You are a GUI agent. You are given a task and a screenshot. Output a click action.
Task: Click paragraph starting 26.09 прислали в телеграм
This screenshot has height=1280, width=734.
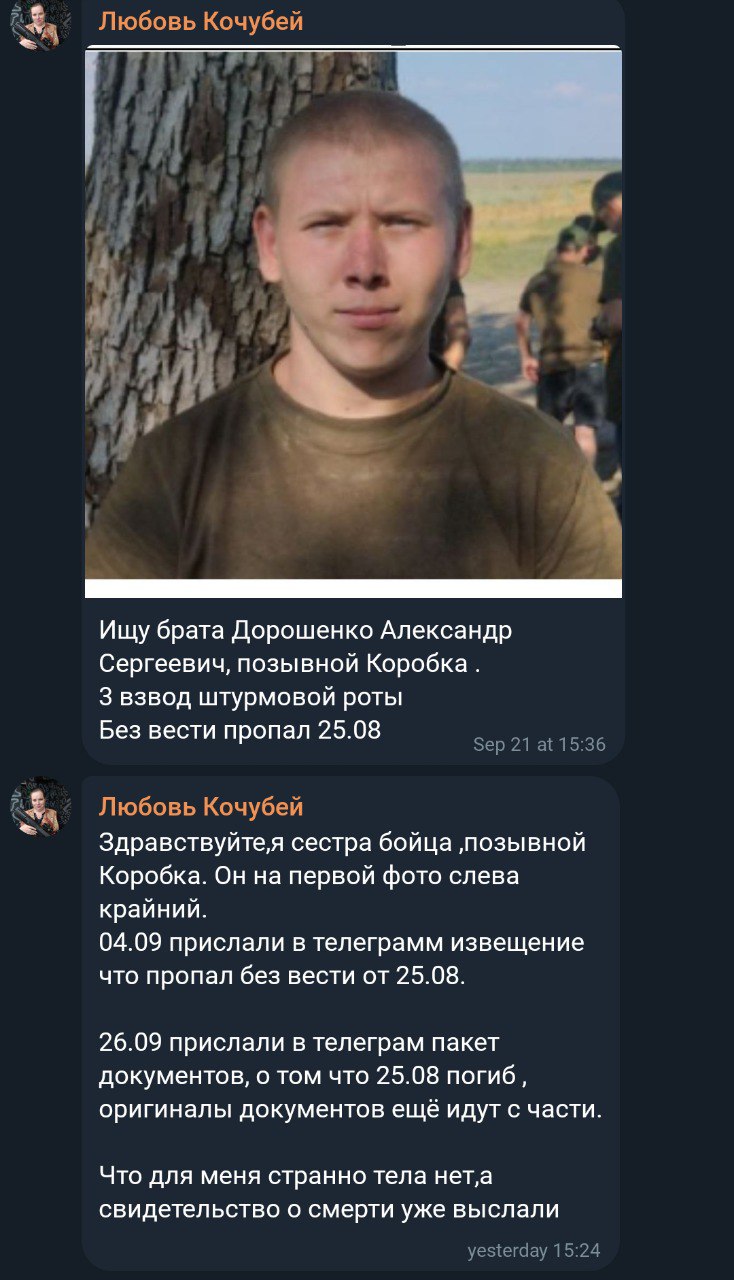[x=351, y=1077]
